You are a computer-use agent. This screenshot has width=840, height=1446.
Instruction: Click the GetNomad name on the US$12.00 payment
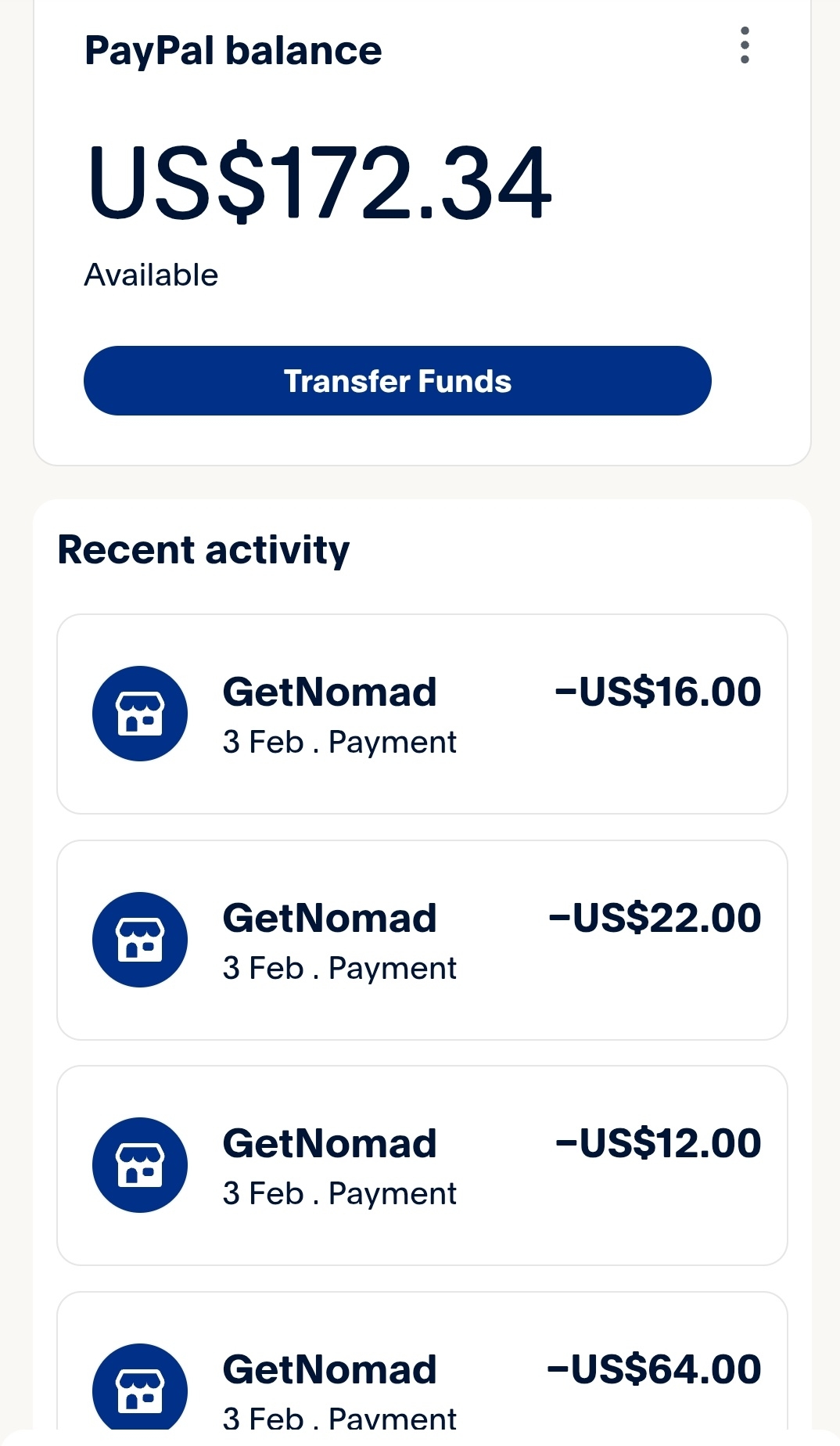coord(329,1144)
